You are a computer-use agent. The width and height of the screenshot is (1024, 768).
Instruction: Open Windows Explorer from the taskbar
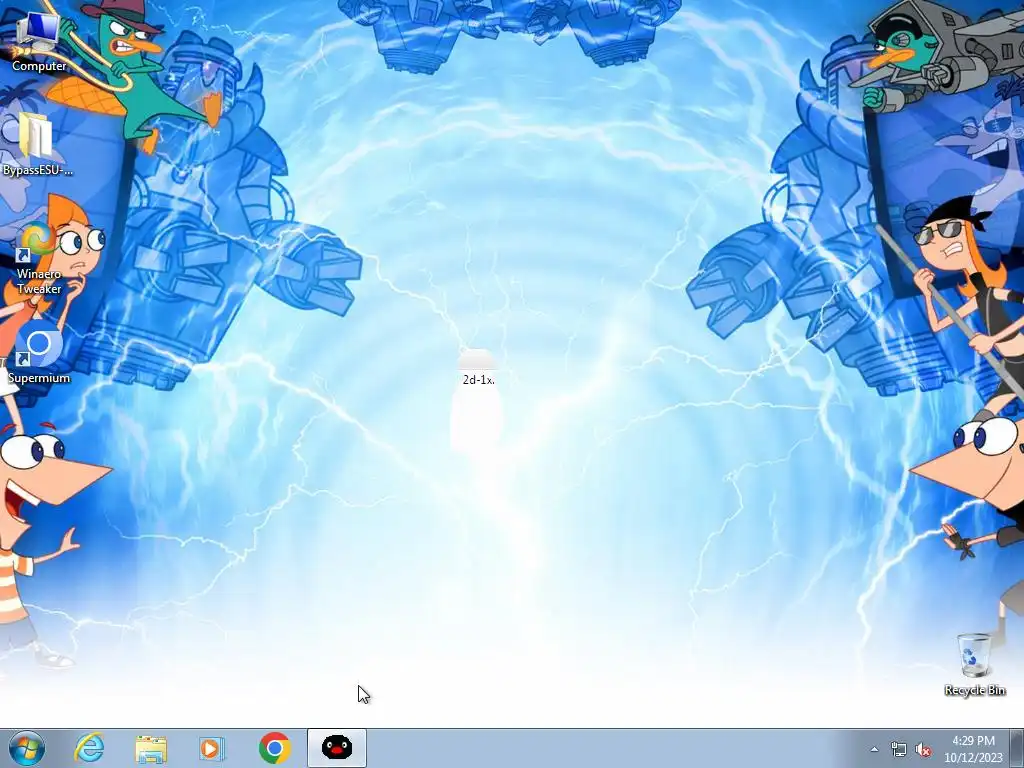[x=151, y=748]
